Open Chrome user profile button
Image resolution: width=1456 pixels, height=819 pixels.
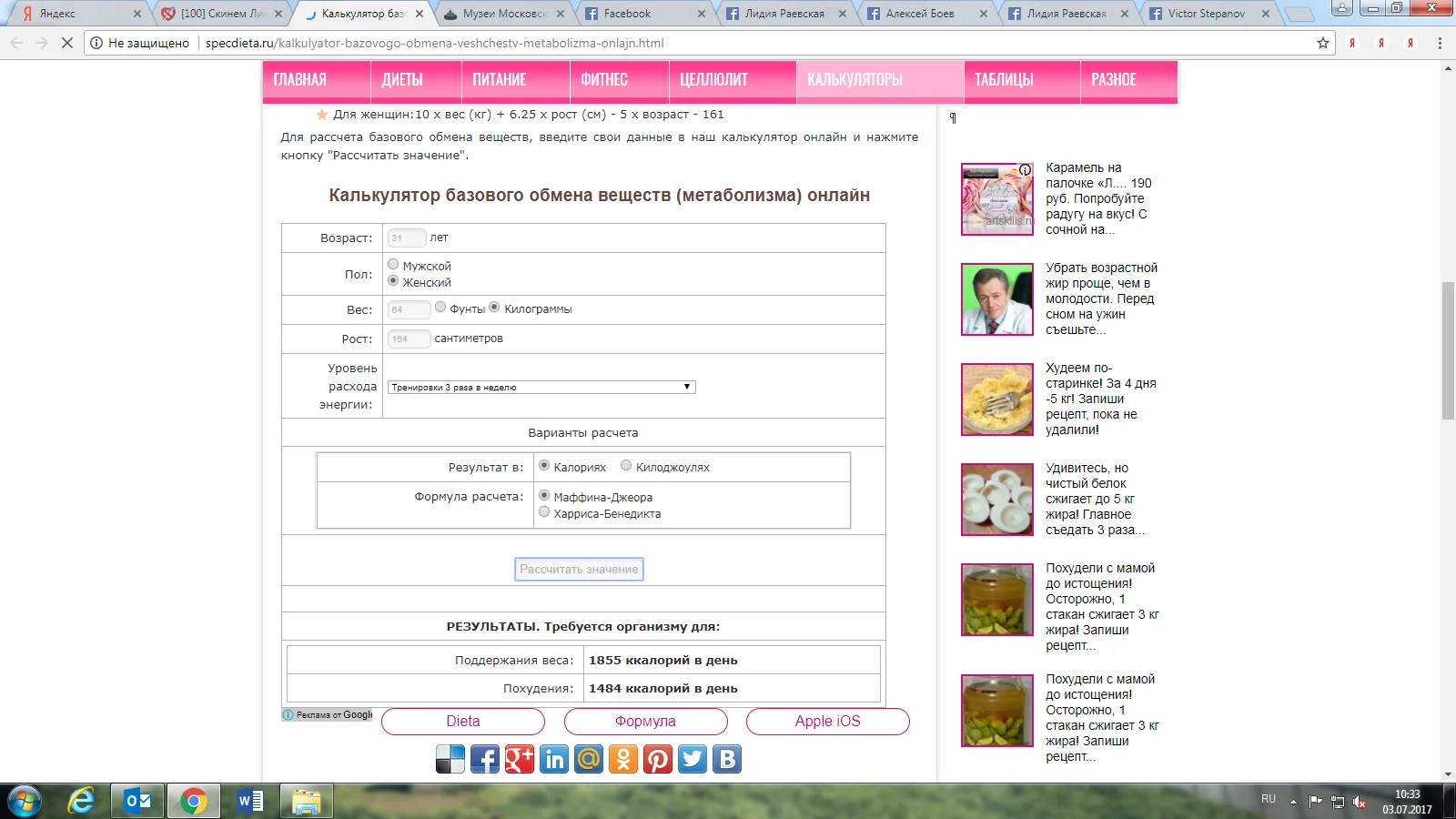(x=1342, y=8)
